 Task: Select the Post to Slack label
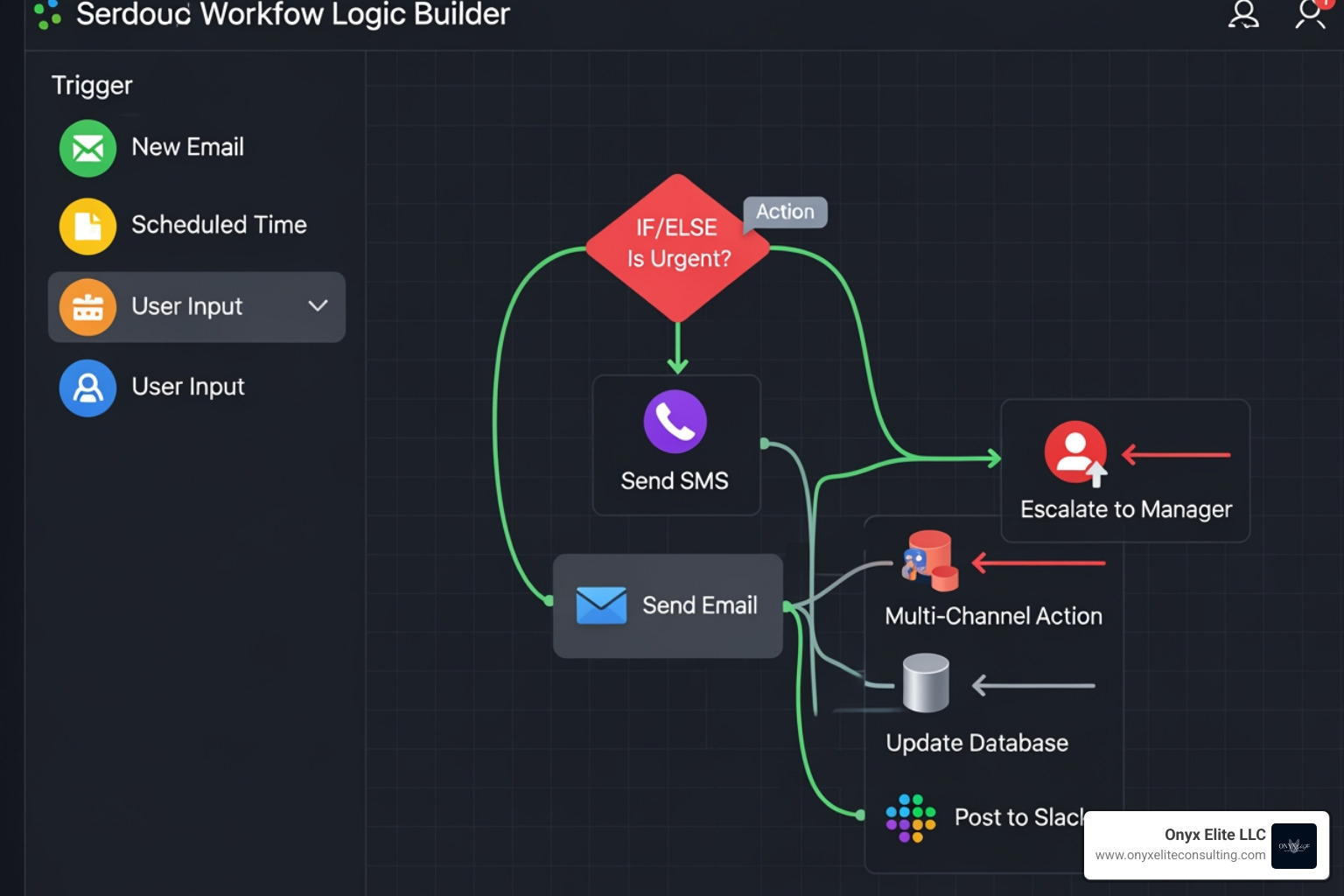pos(1019,817)
